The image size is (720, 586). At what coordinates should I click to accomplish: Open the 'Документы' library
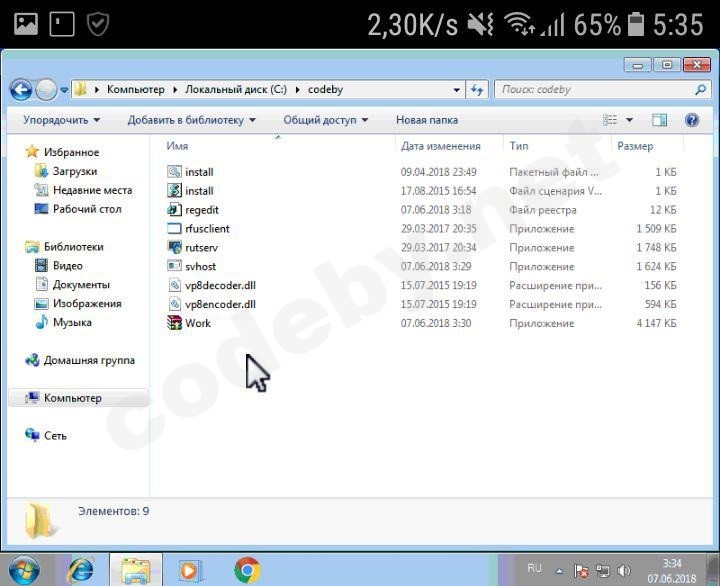(x=73, y=284)
